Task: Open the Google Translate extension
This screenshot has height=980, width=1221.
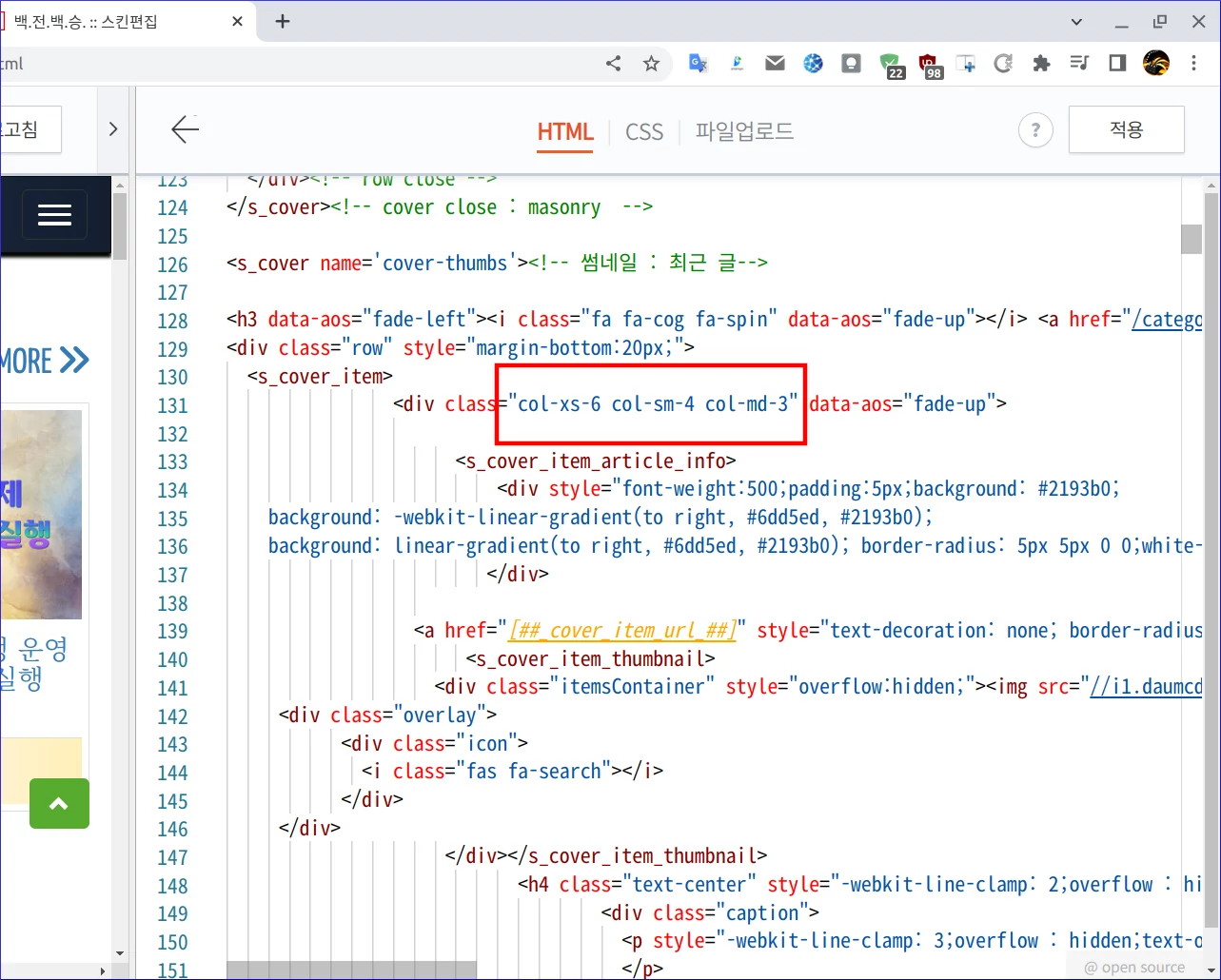Action: click(699, 64)
